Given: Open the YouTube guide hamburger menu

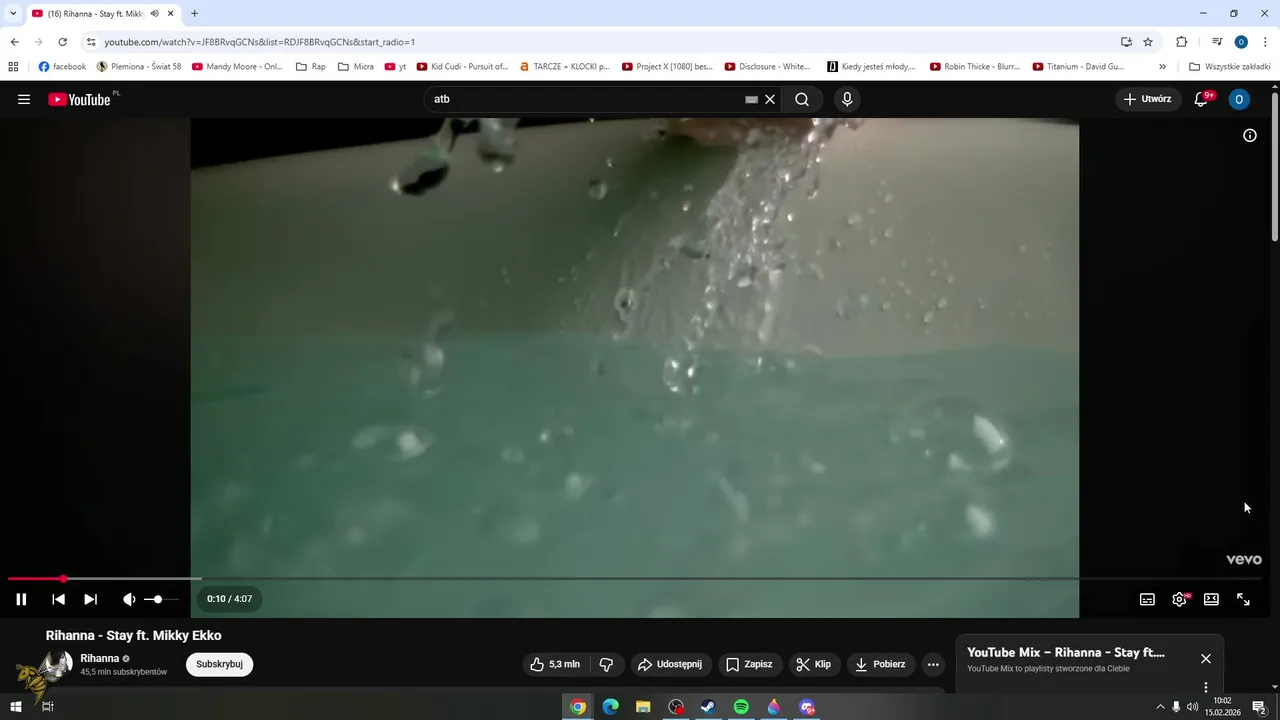Looking at the screenshot, I should [24, 99].
